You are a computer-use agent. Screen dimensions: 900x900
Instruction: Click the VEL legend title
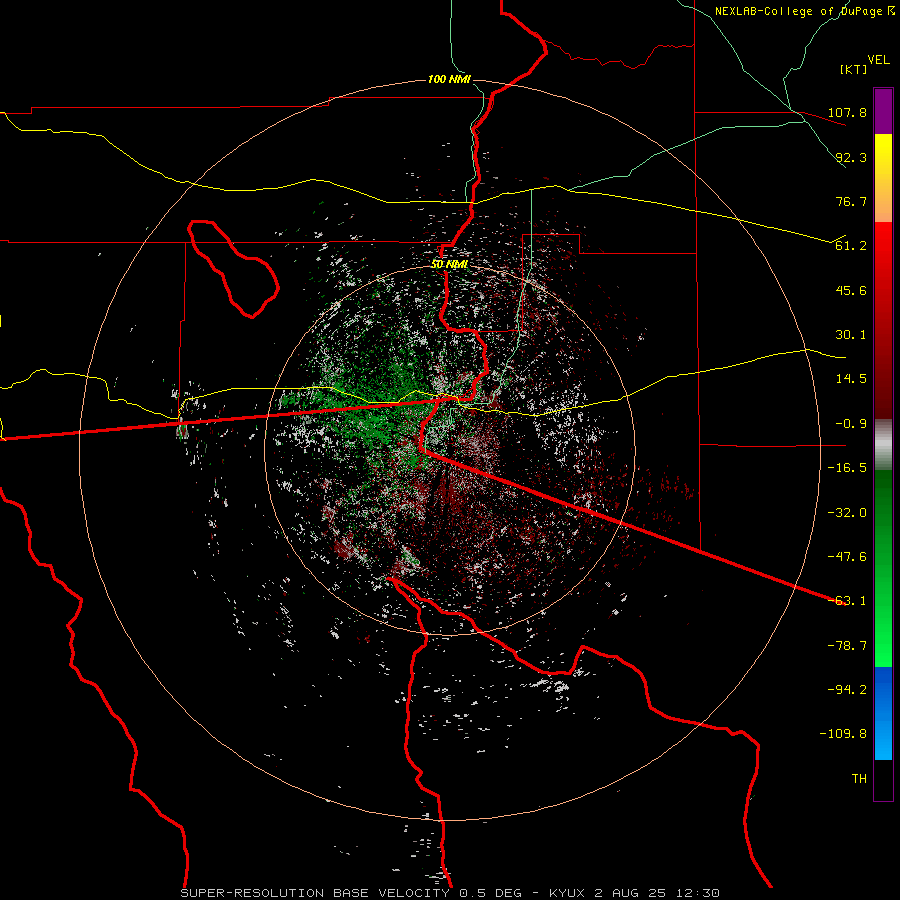(x=879, y=60)
